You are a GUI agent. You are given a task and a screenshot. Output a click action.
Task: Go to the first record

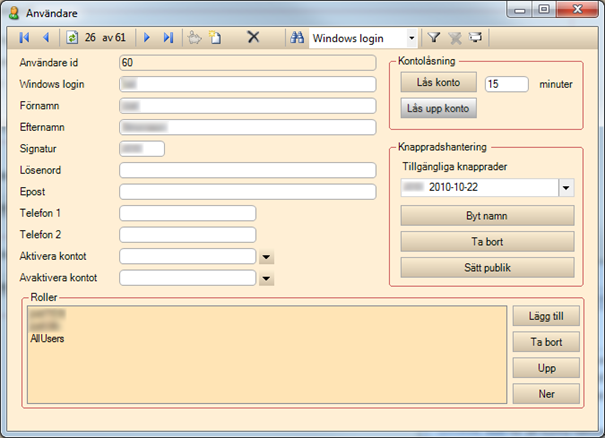(x=25, y=38)
